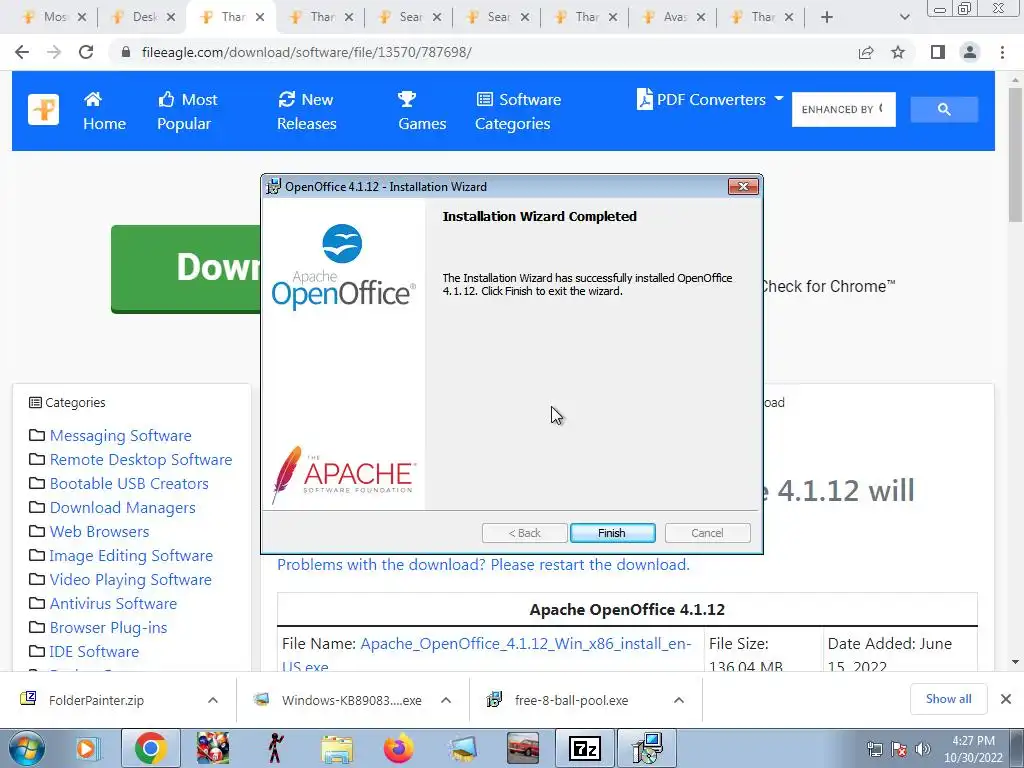
Task: Open the free-8-ball-pool.exe download item
Action: (x=571, y=700)
